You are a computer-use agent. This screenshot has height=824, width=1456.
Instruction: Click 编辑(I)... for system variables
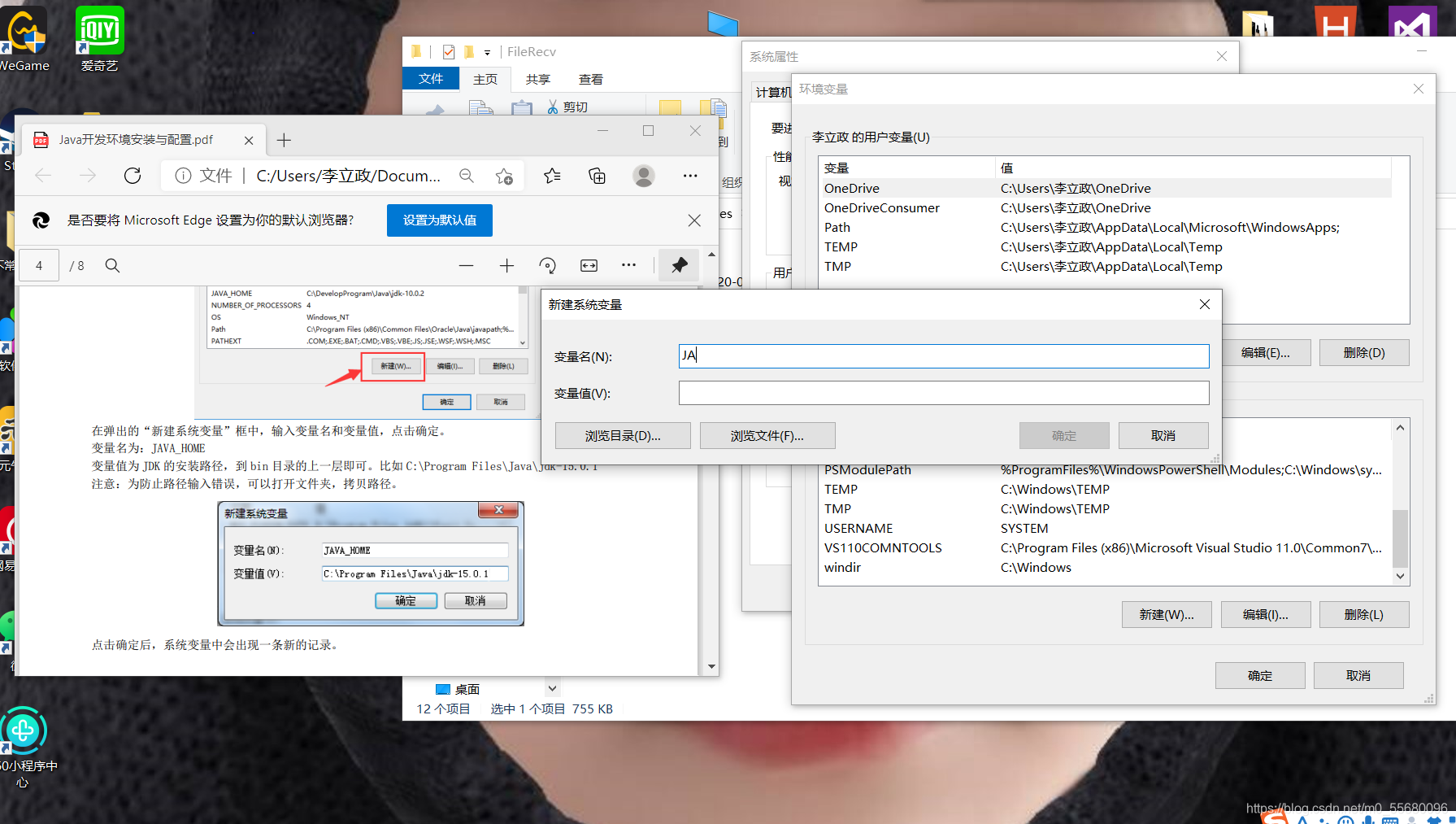click(x=1266, y=615)
